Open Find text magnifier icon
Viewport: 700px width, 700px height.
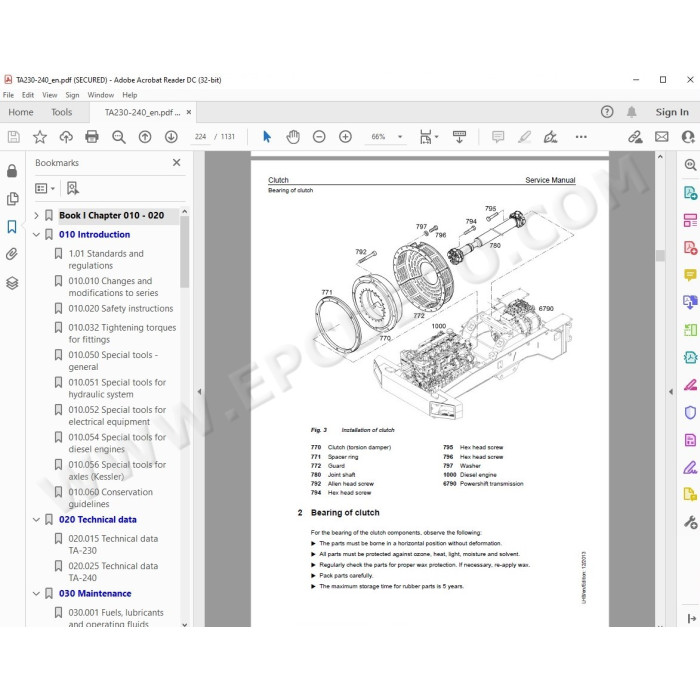tap(118, 137)
